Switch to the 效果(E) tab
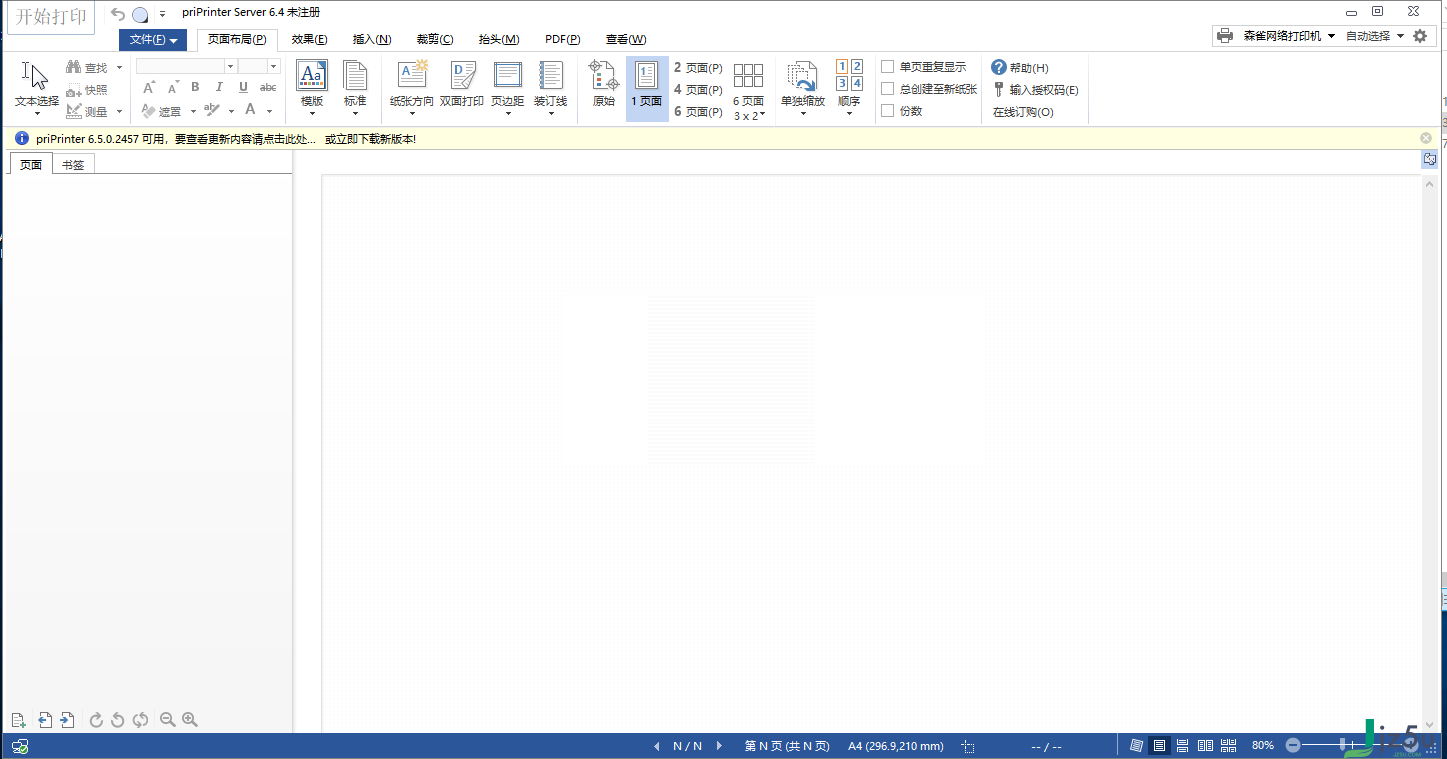This screenshot has width=1447, height=759. (x=309, y=40)
